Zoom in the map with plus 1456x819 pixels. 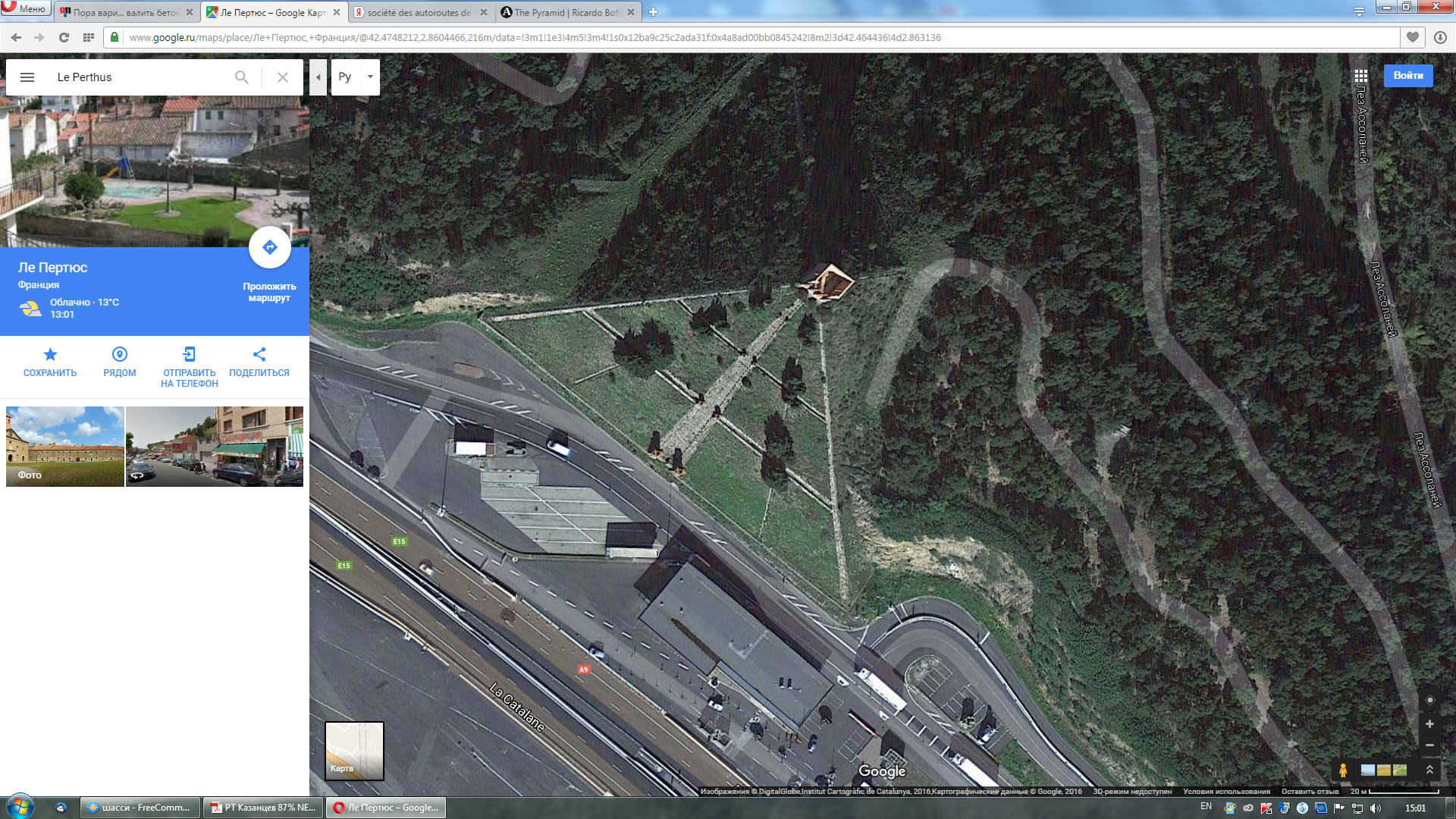[x=1429, y=724]
